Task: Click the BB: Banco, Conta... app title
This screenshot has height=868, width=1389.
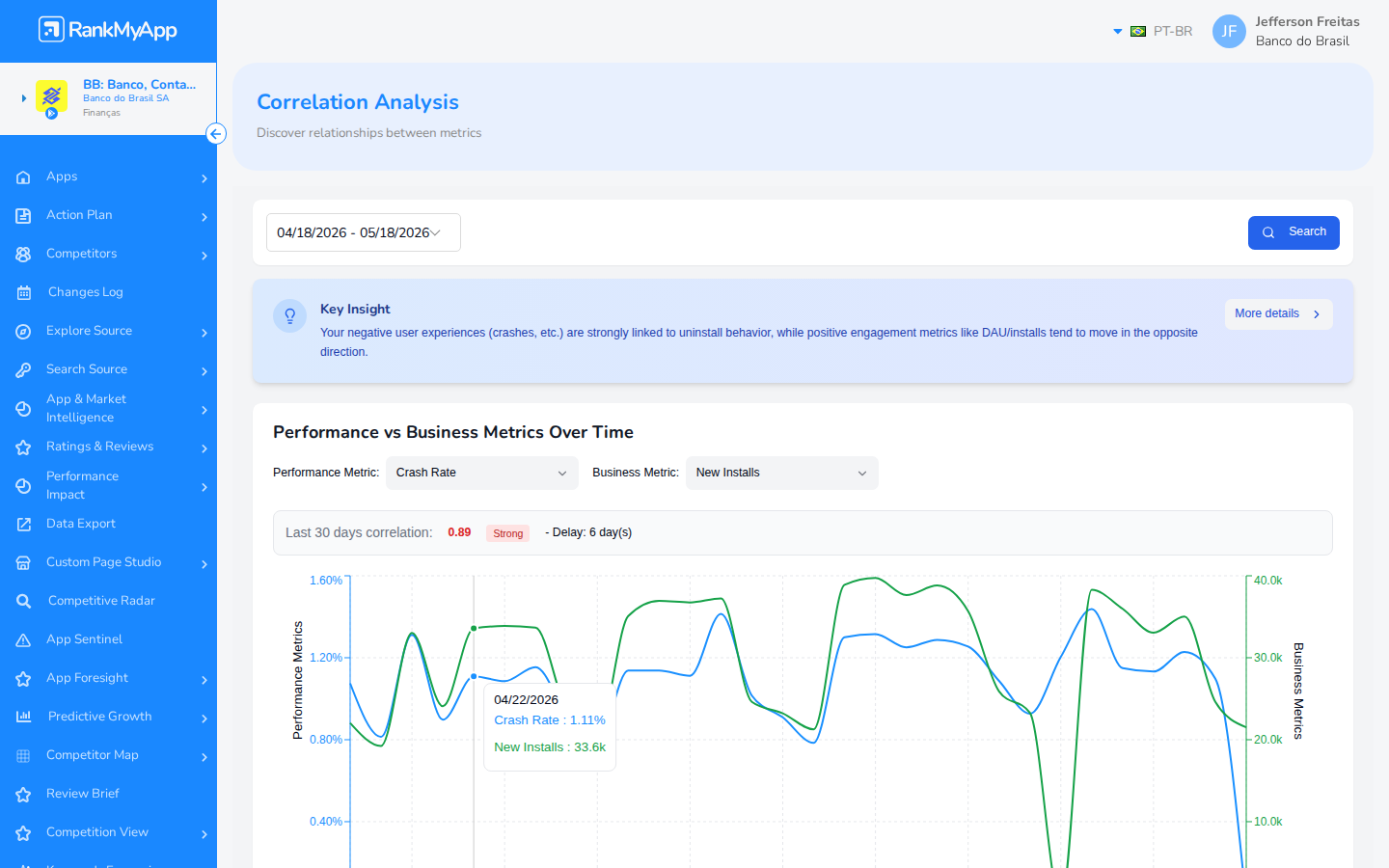Action: (x=139, y=84)
